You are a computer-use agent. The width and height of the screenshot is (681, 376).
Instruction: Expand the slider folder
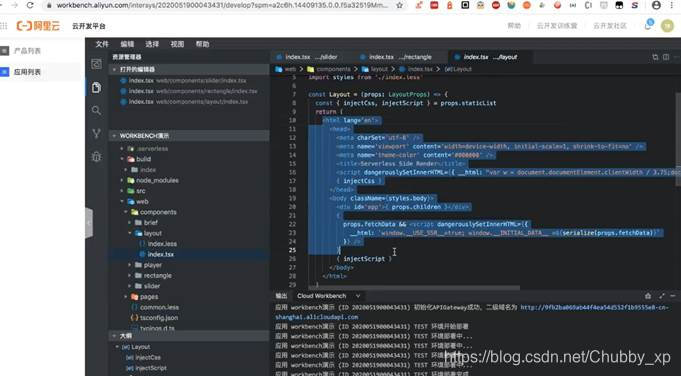click(x=152, y=286)
